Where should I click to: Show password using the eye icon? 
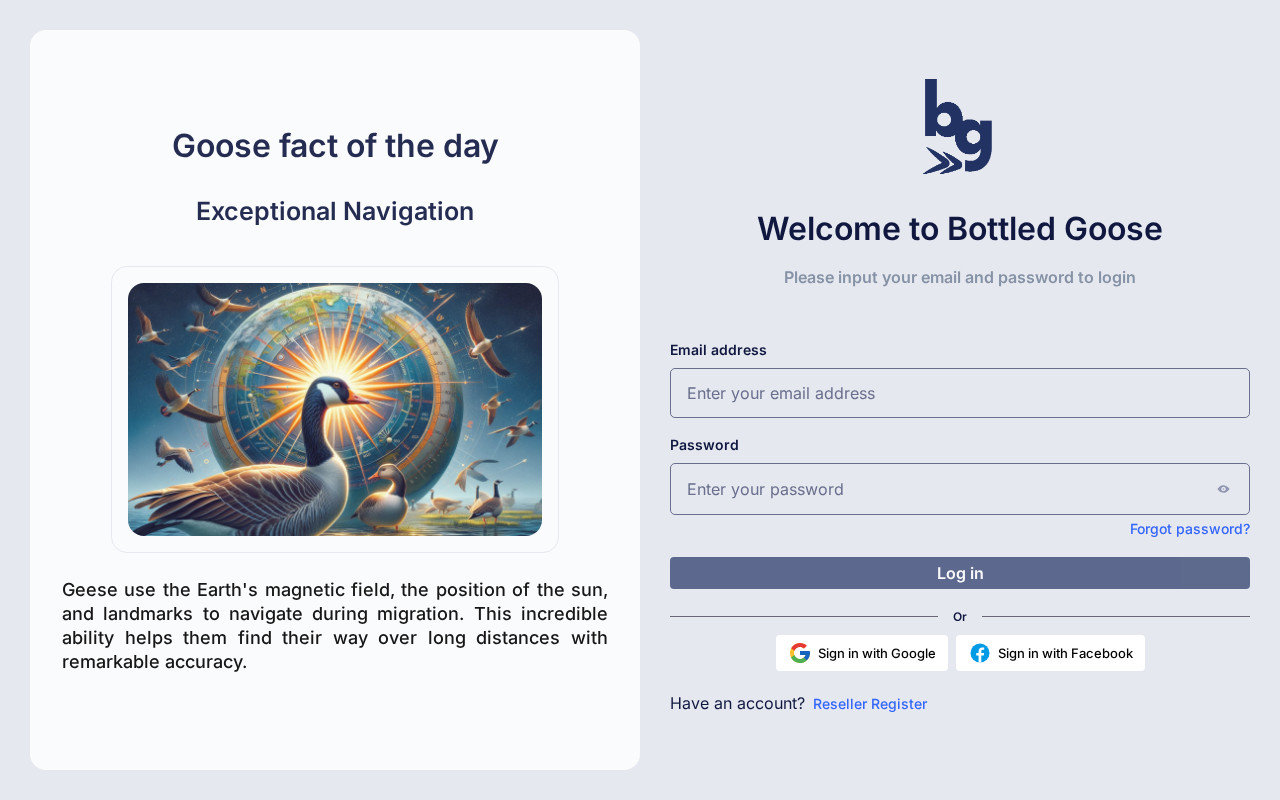coord(1223,489)
